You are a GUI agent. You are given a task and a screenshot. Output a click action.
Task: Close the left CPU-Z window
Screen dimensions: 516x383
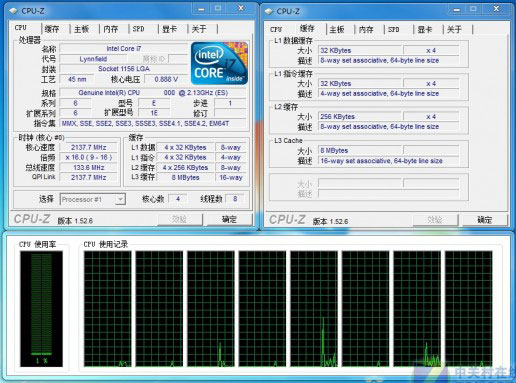pos(241,9)
